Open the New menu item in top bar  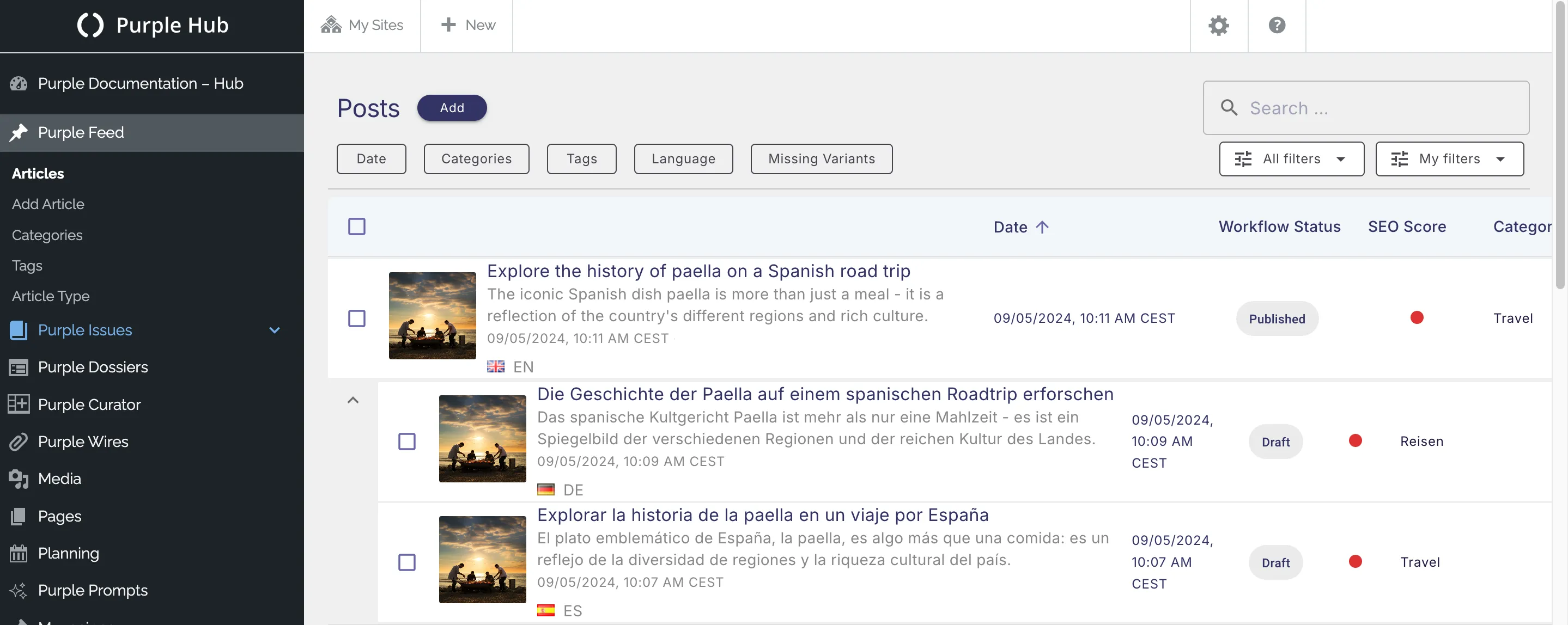point(467,26)
